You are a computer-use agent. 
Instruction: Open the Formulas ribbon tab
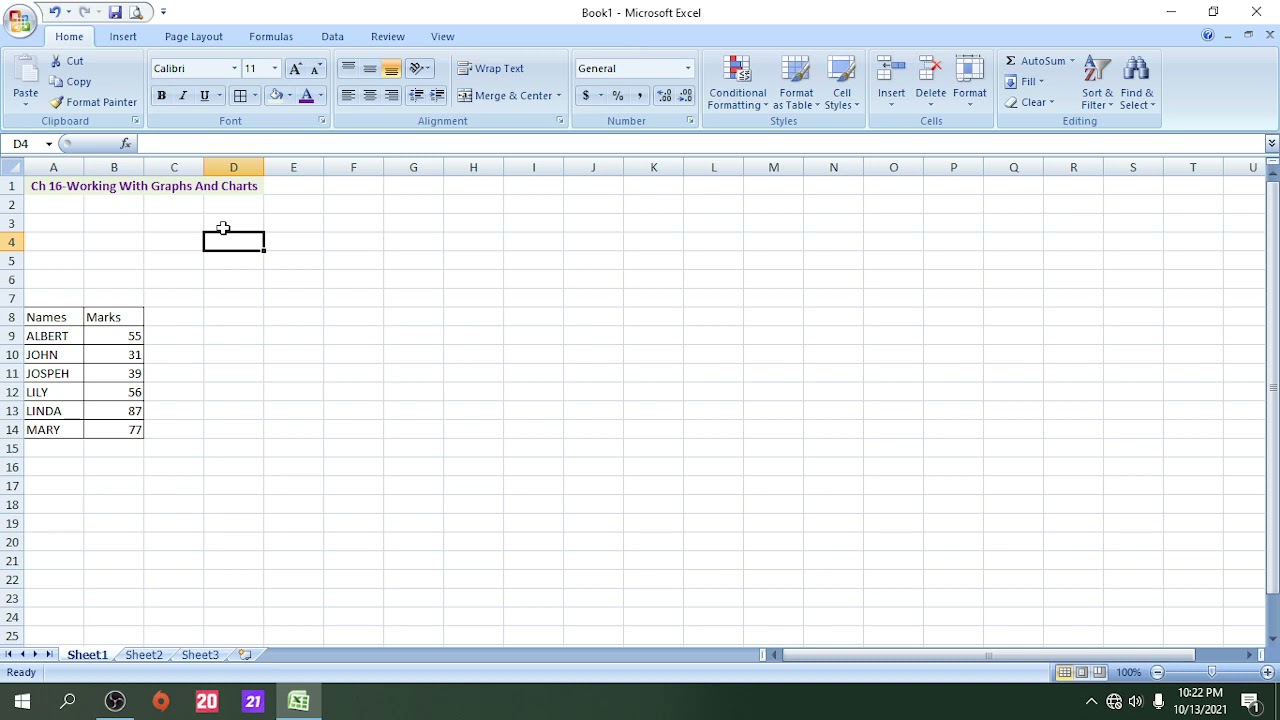click(271, 36)
